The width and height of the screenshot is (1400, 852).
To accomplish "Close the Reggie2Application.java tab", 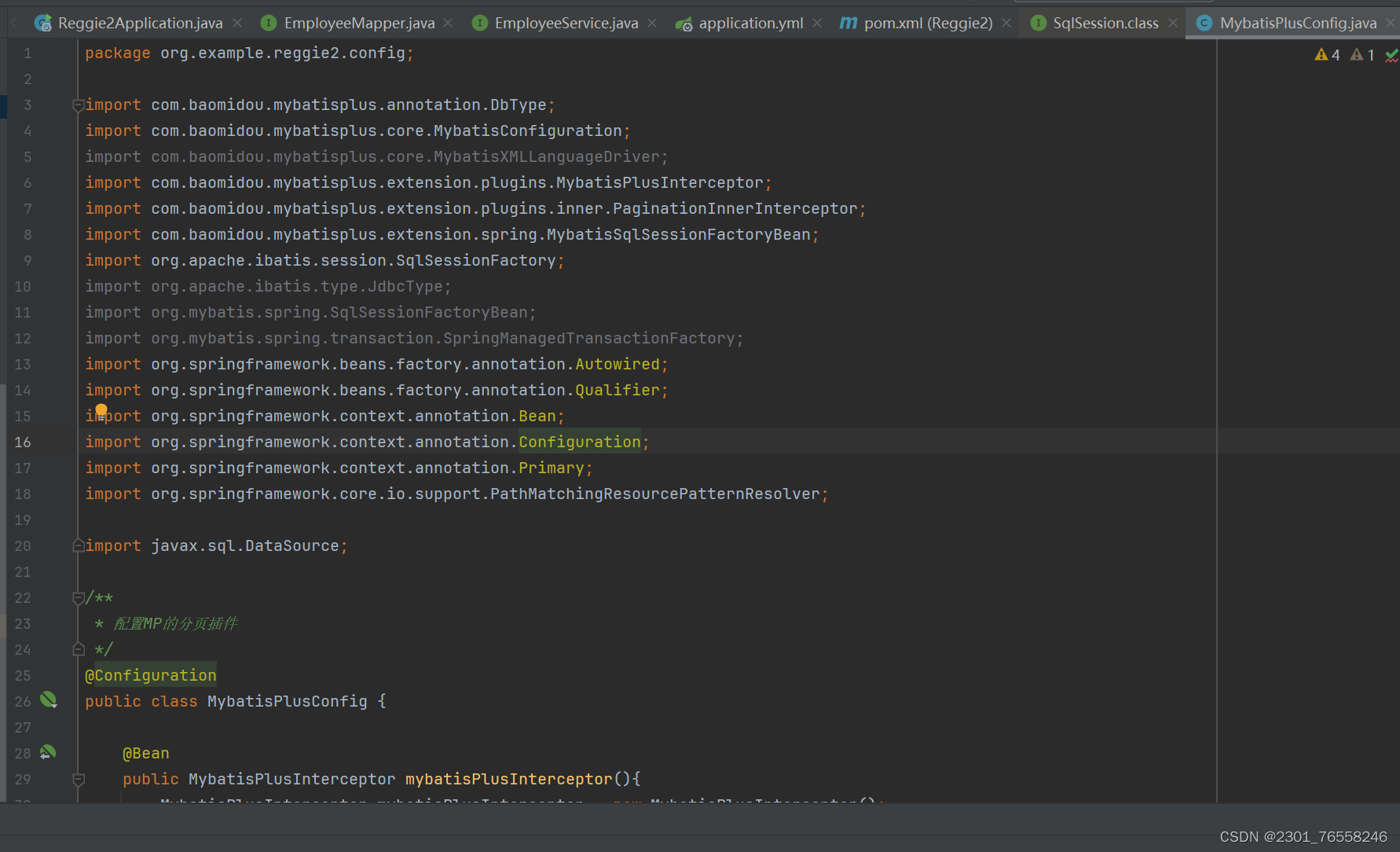I will click(237, 24).
